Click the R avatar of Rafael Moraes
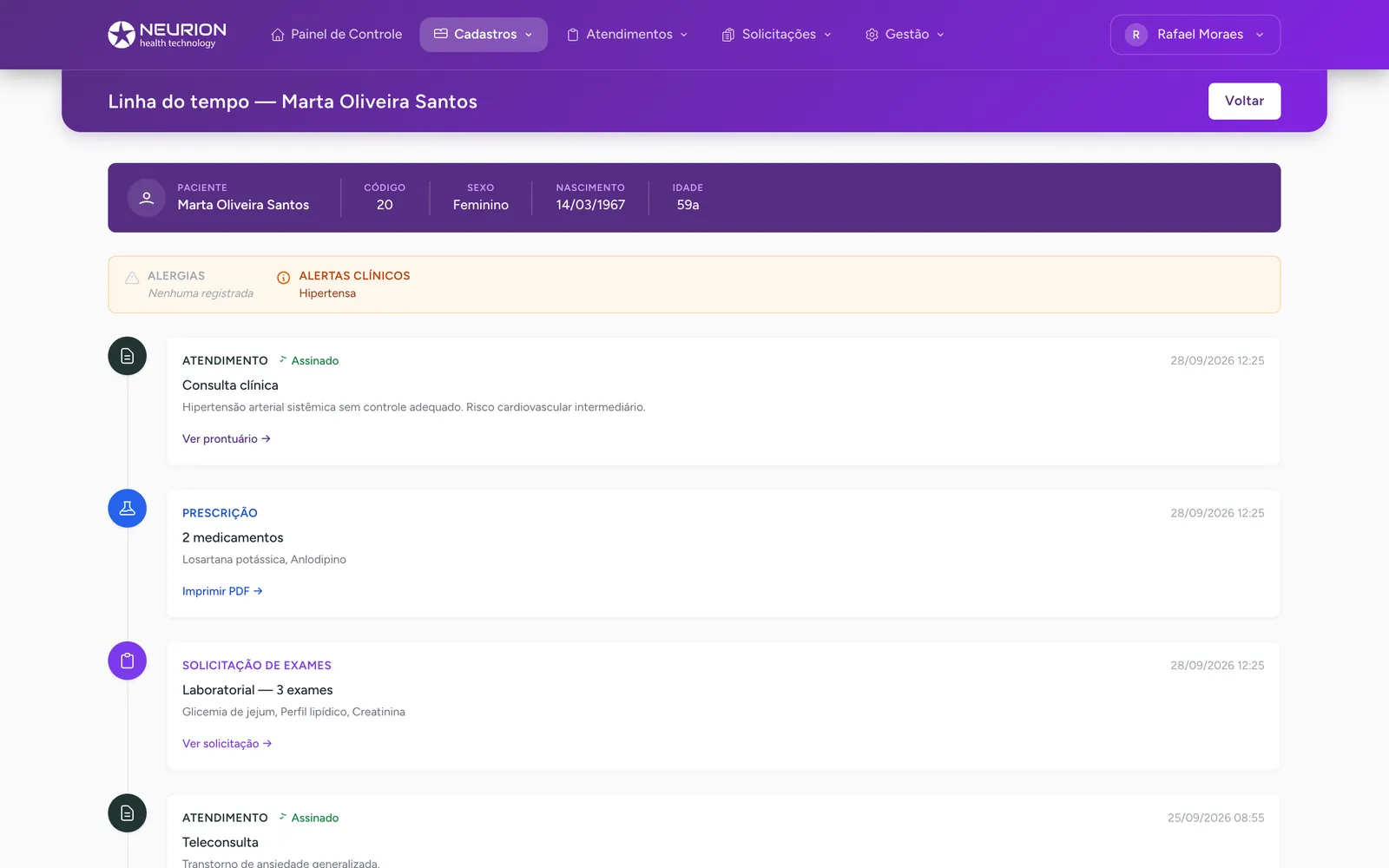The height and width of the screenshot is (868, 1389). pyautogui.click(x=1136, y=35)
